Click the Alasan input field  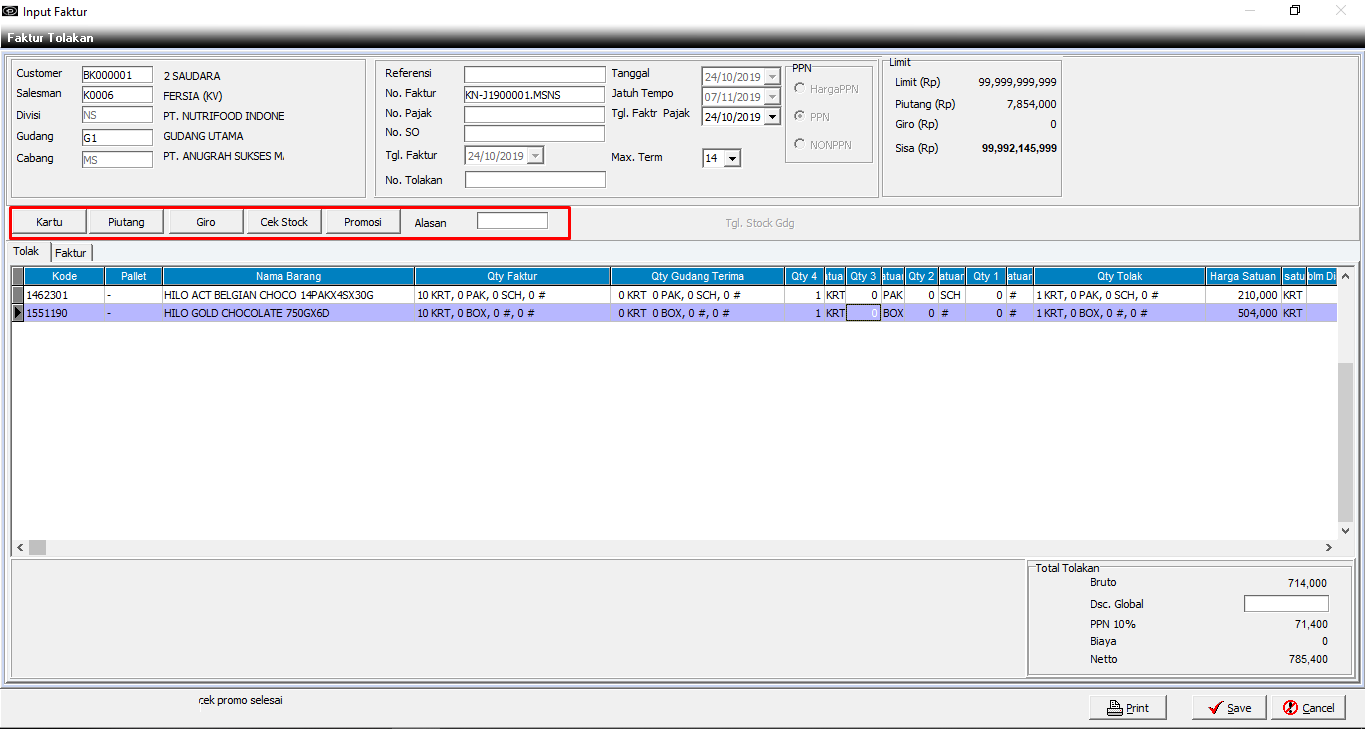(x=512, y=221)
